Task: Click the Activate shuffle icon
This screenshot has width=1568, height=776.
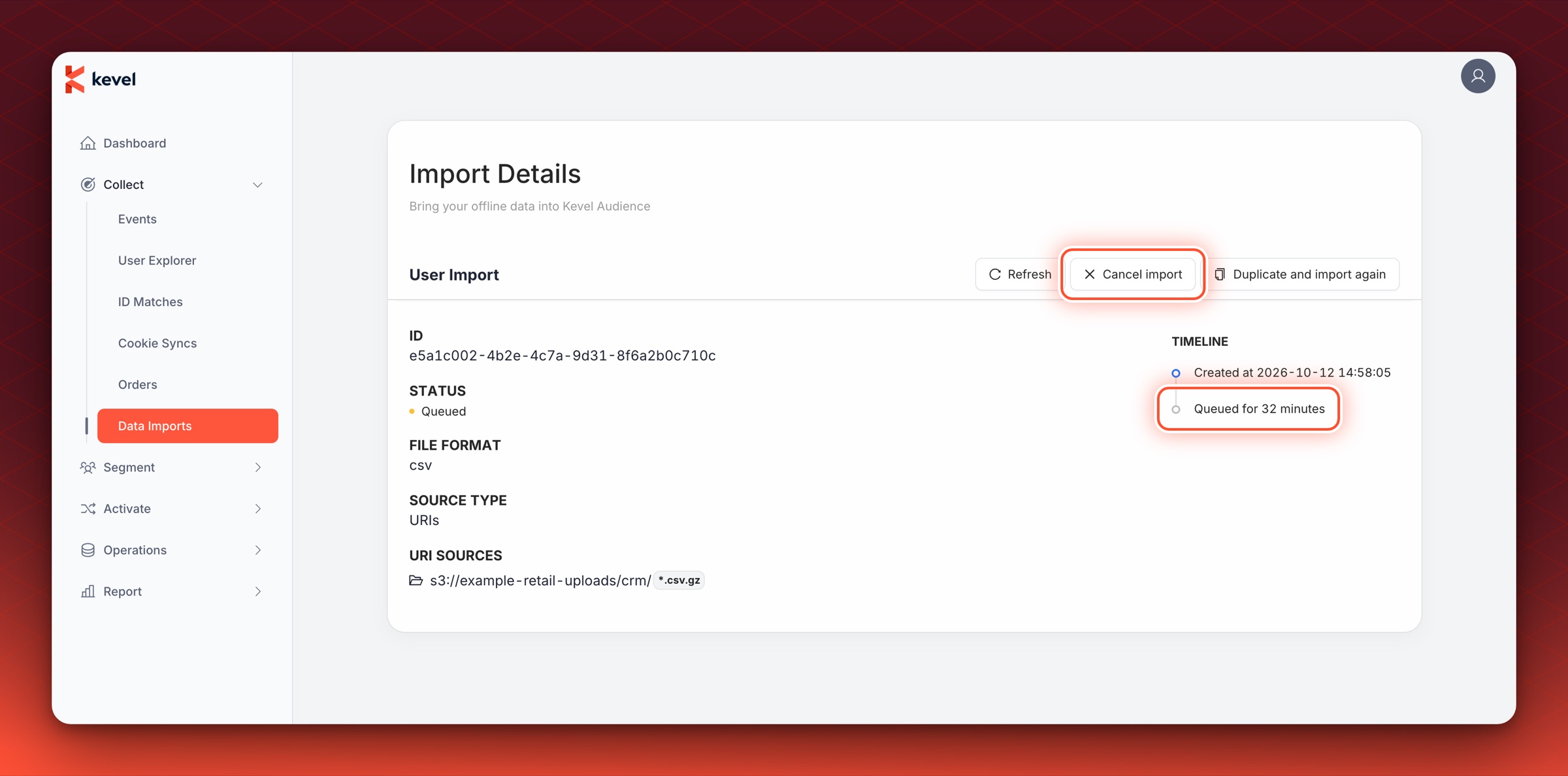Action: tap(88, 509)
